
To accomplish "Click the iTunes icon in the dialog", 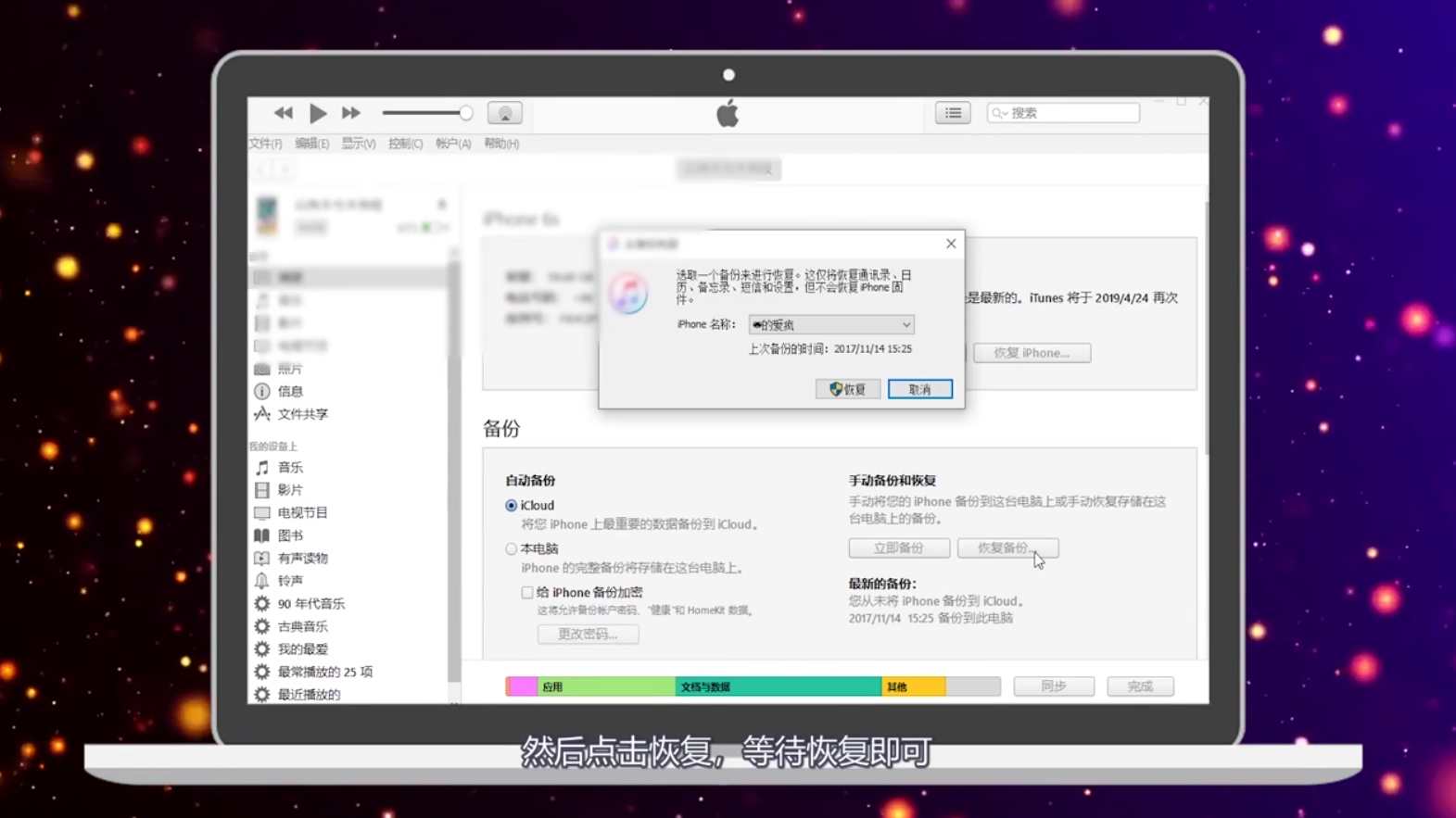I will [x=629, y=294].
